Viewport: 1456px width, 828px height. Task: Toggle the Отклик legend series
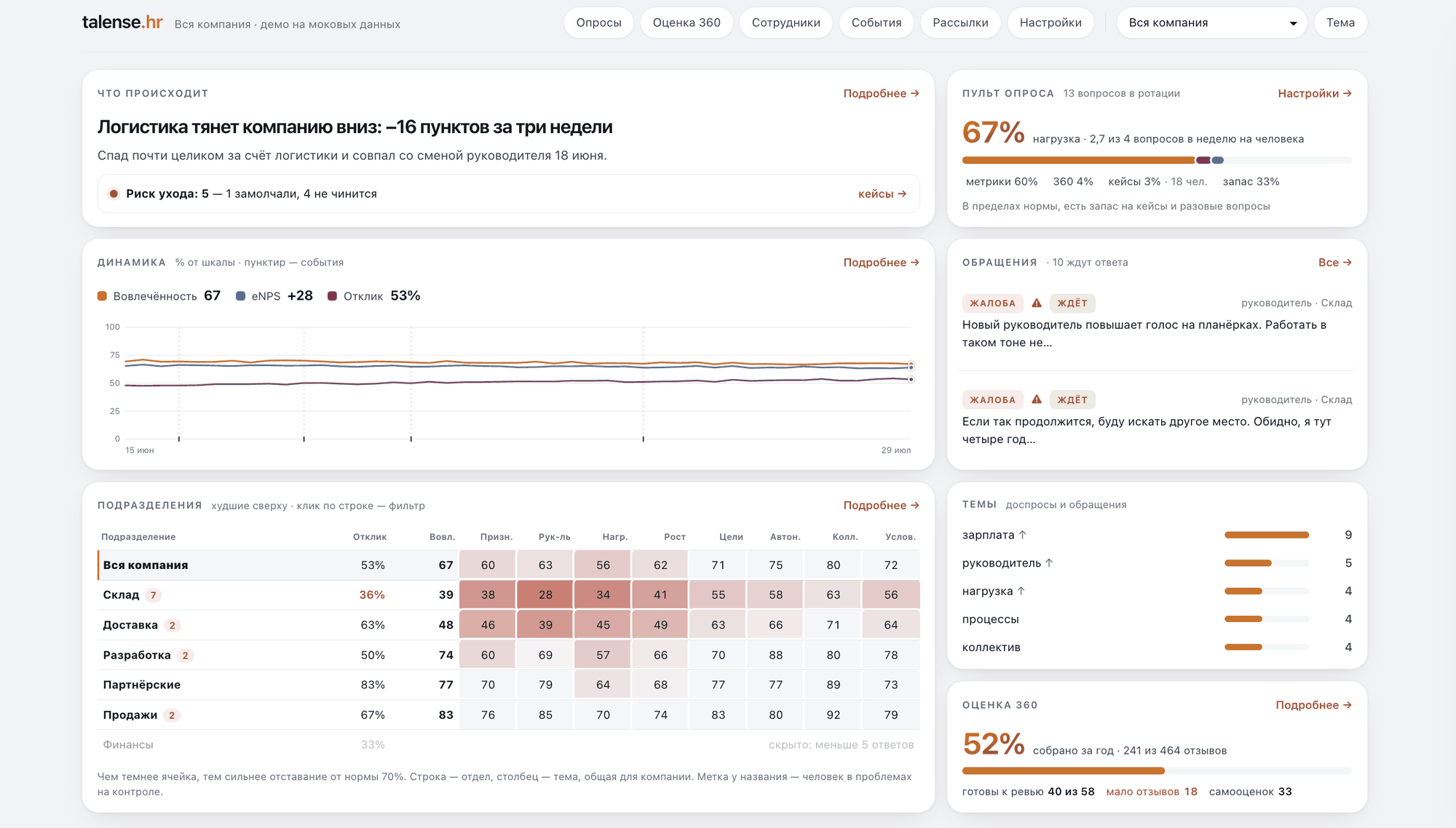pos(374,296)
